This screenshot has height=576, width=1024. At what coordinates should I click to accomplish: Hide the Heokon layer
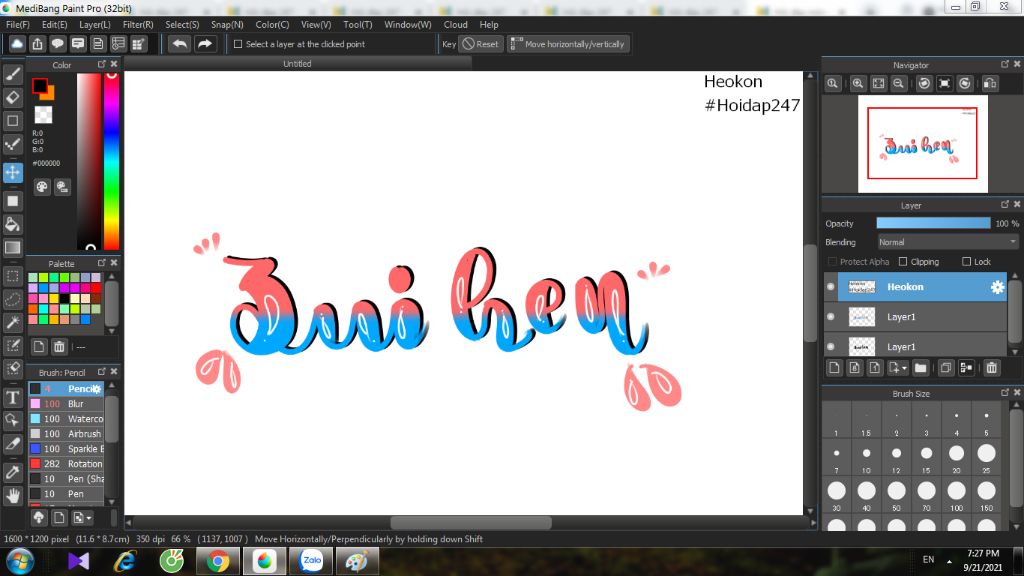(831, 287)
